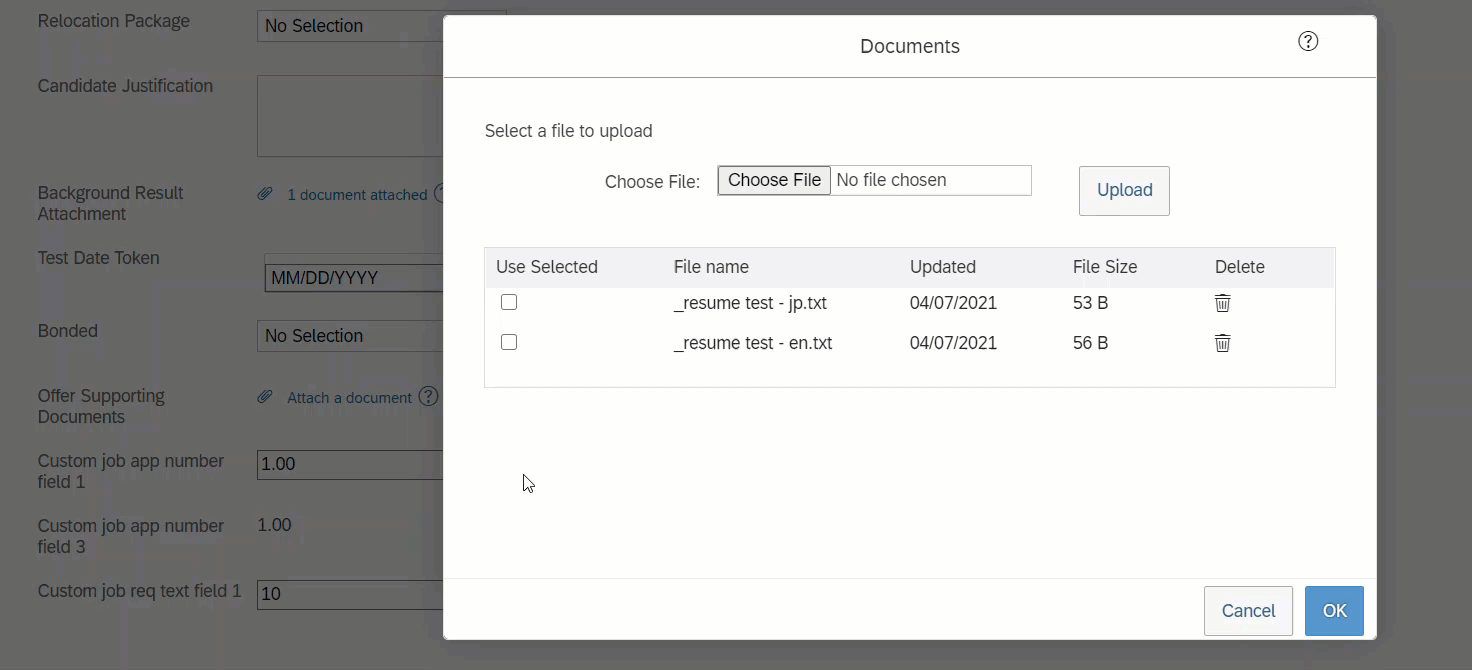Click 1.00 value of Custom number field 3
The height and width of the screenshot is (670, 1472).
tap(275, 525)
